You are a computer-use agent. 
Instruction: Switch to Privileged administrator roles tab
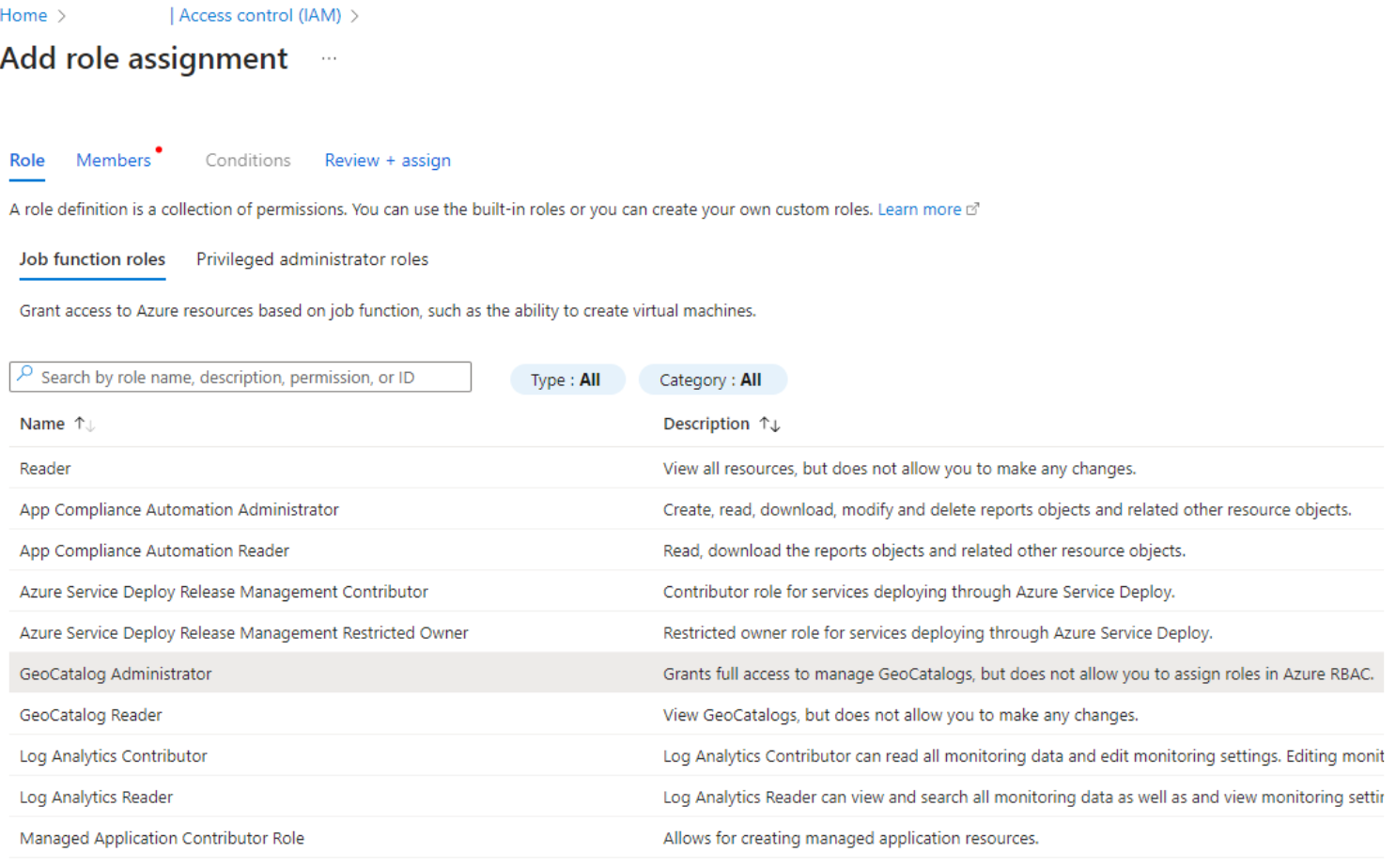pyautogui.click(x=312, y=259)
